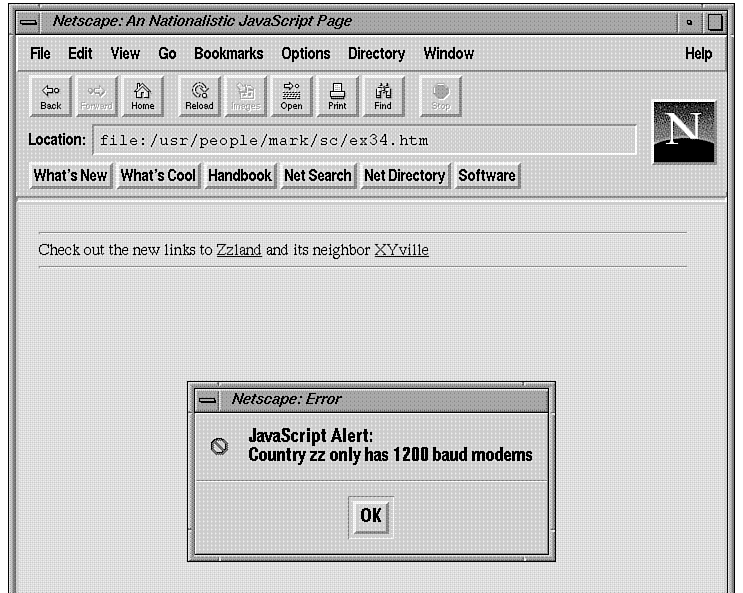Click the Find toolbar icon

pos(383,95)
